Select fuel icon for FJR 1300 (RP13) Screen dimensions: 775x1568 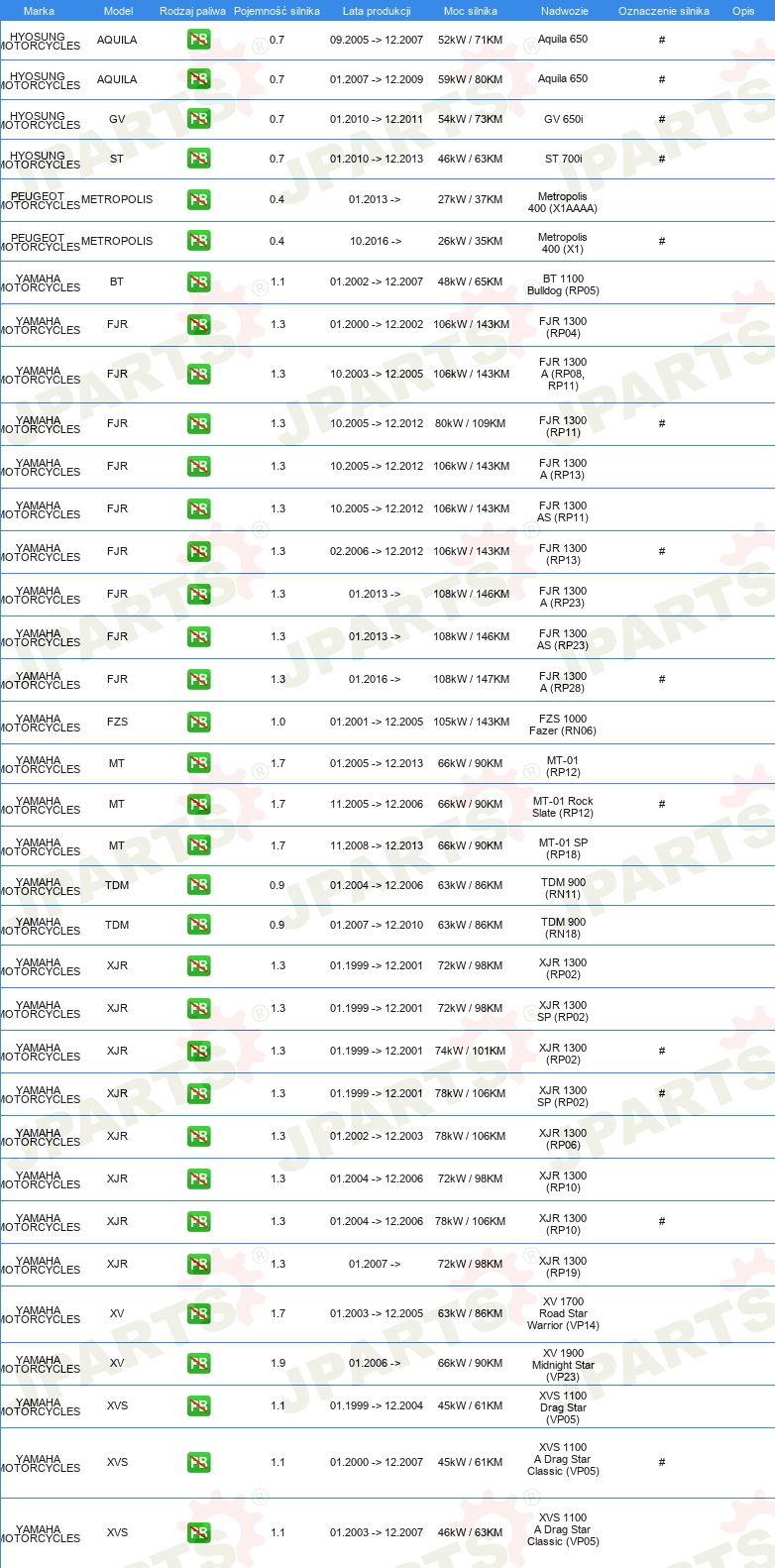[x=199, y=552]
